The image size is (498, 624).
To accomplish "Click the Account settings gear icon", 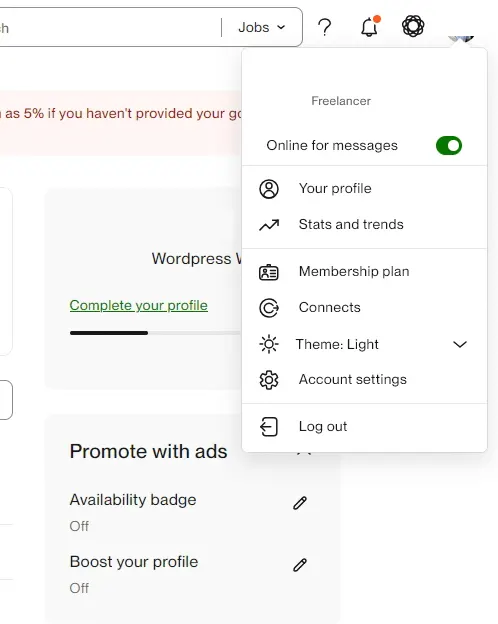I will 269,380.
